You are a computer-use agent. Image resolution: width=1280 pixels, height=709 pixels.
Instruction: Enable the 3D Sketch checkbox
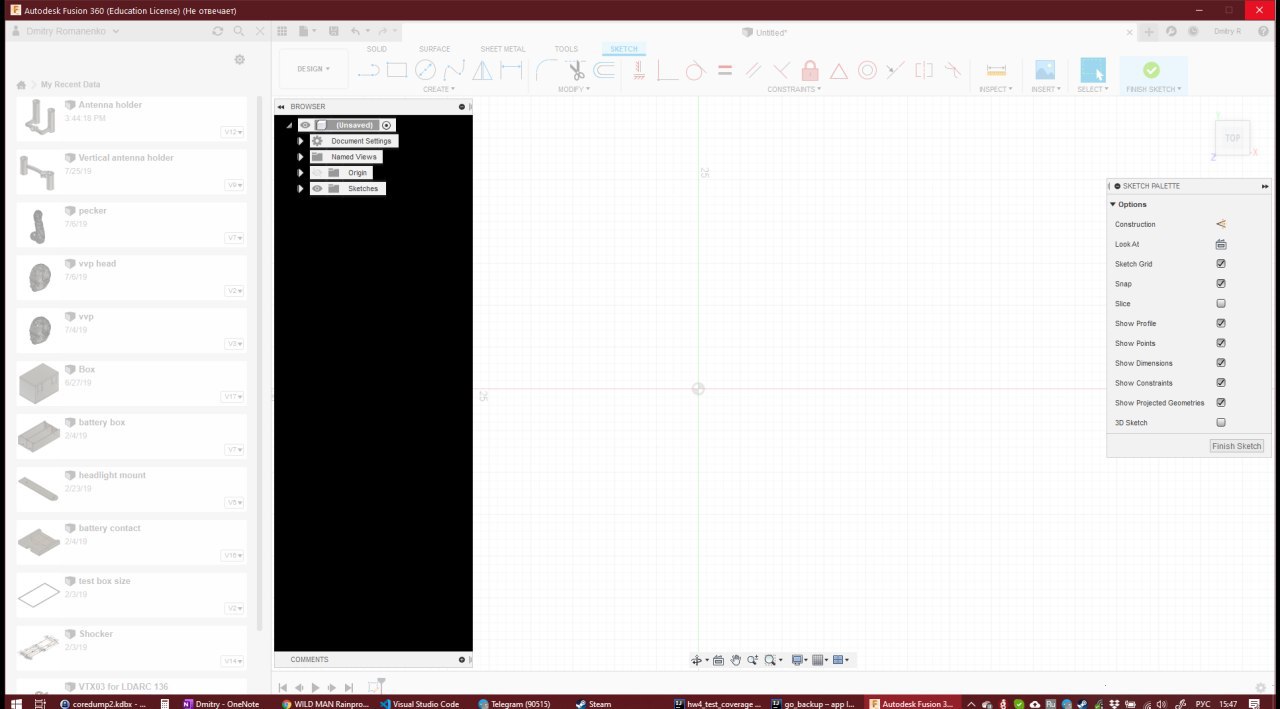tap(1221, 423)
